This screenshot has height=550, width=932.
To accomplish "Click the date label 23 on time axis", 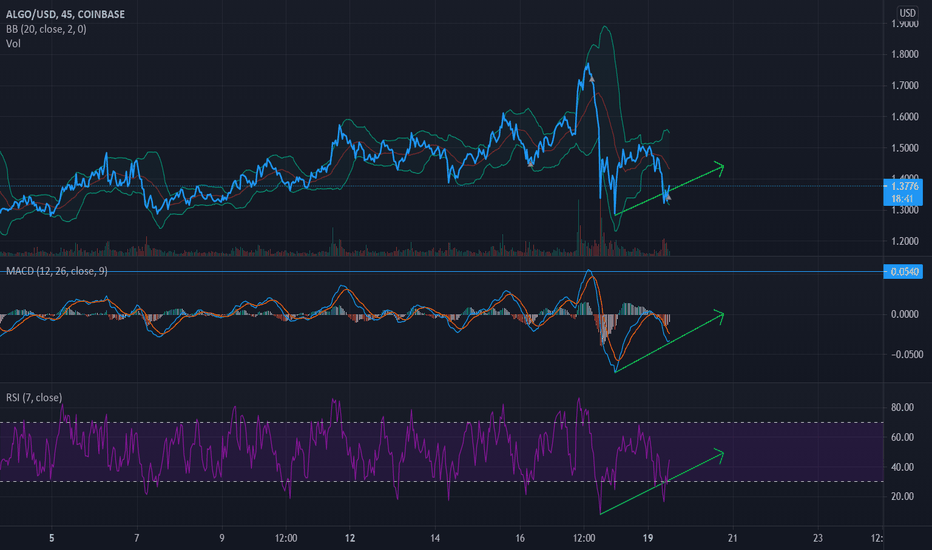I will (x=818, y=538).
